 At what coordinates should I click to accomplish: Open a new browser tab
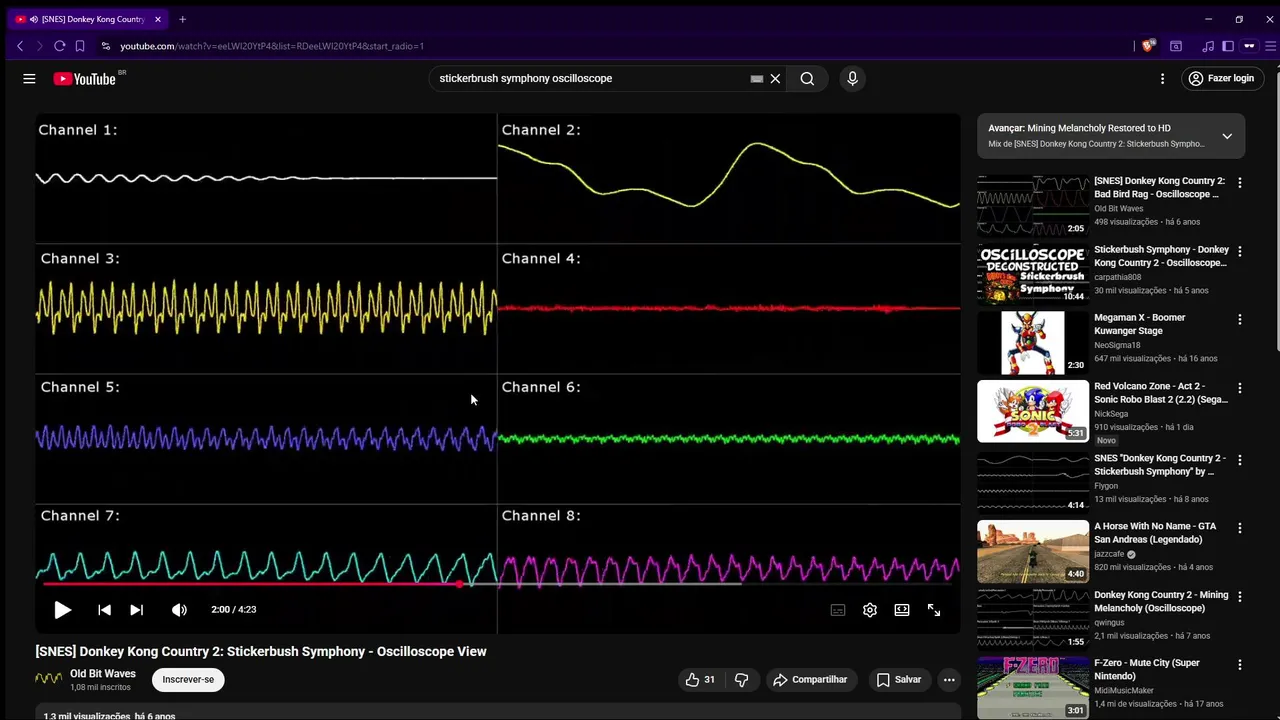182,19
